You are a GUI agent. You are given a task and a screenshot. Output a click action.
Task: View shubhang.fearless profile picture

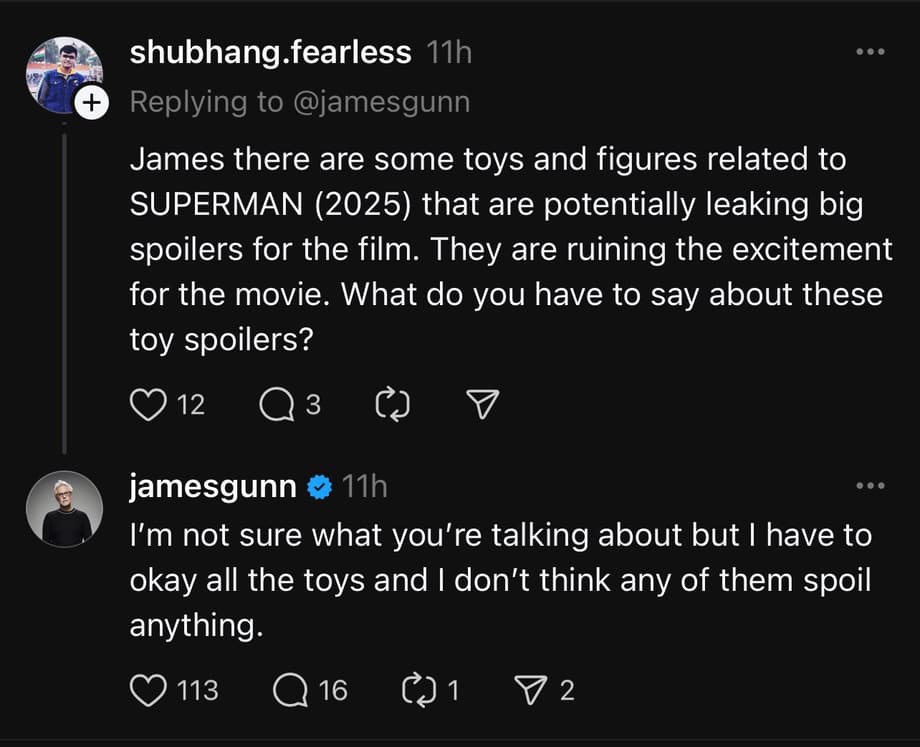63,75
